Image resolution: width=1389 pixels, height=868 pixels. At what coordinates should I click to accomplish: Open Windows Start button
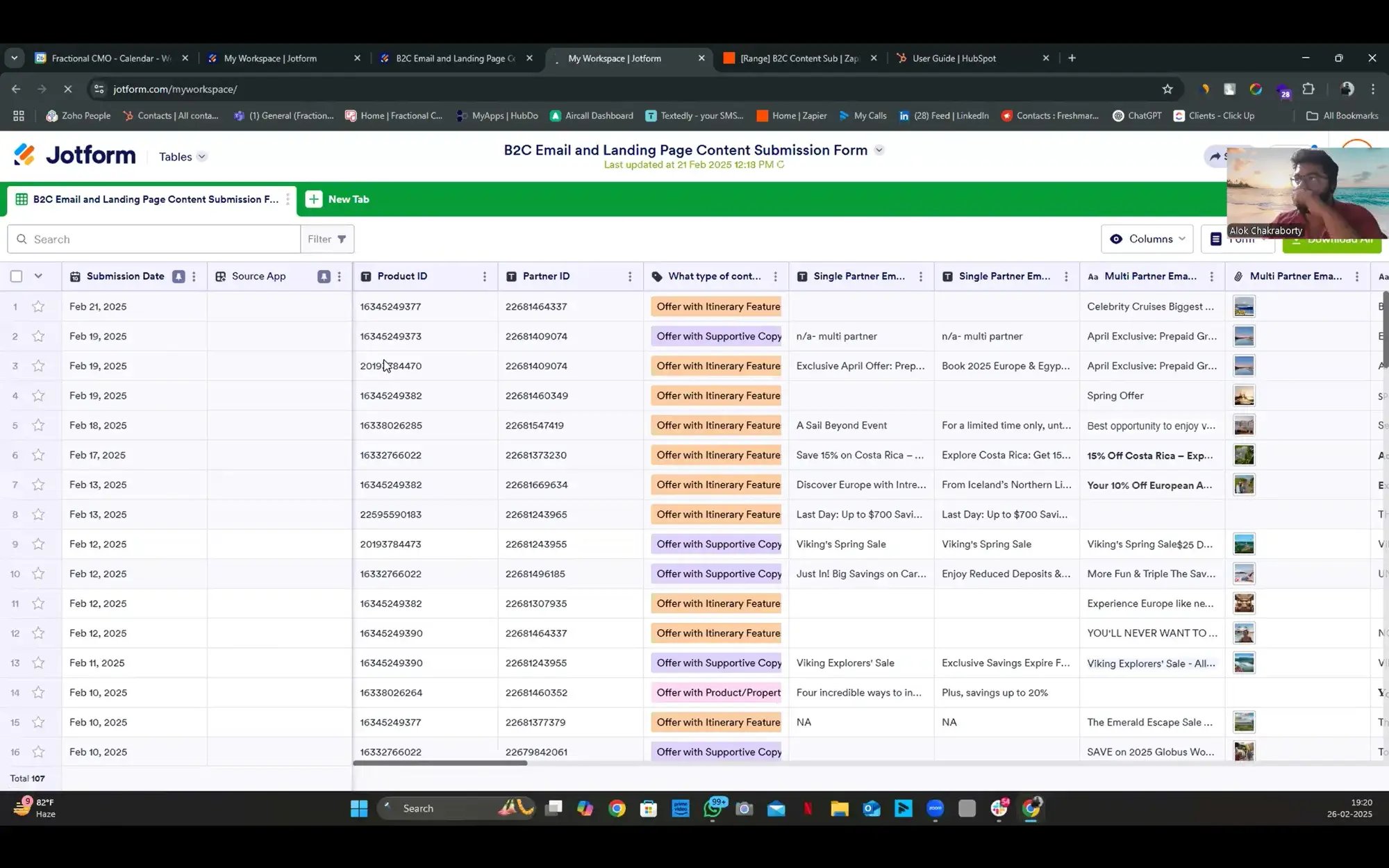[x=359, y=808]
